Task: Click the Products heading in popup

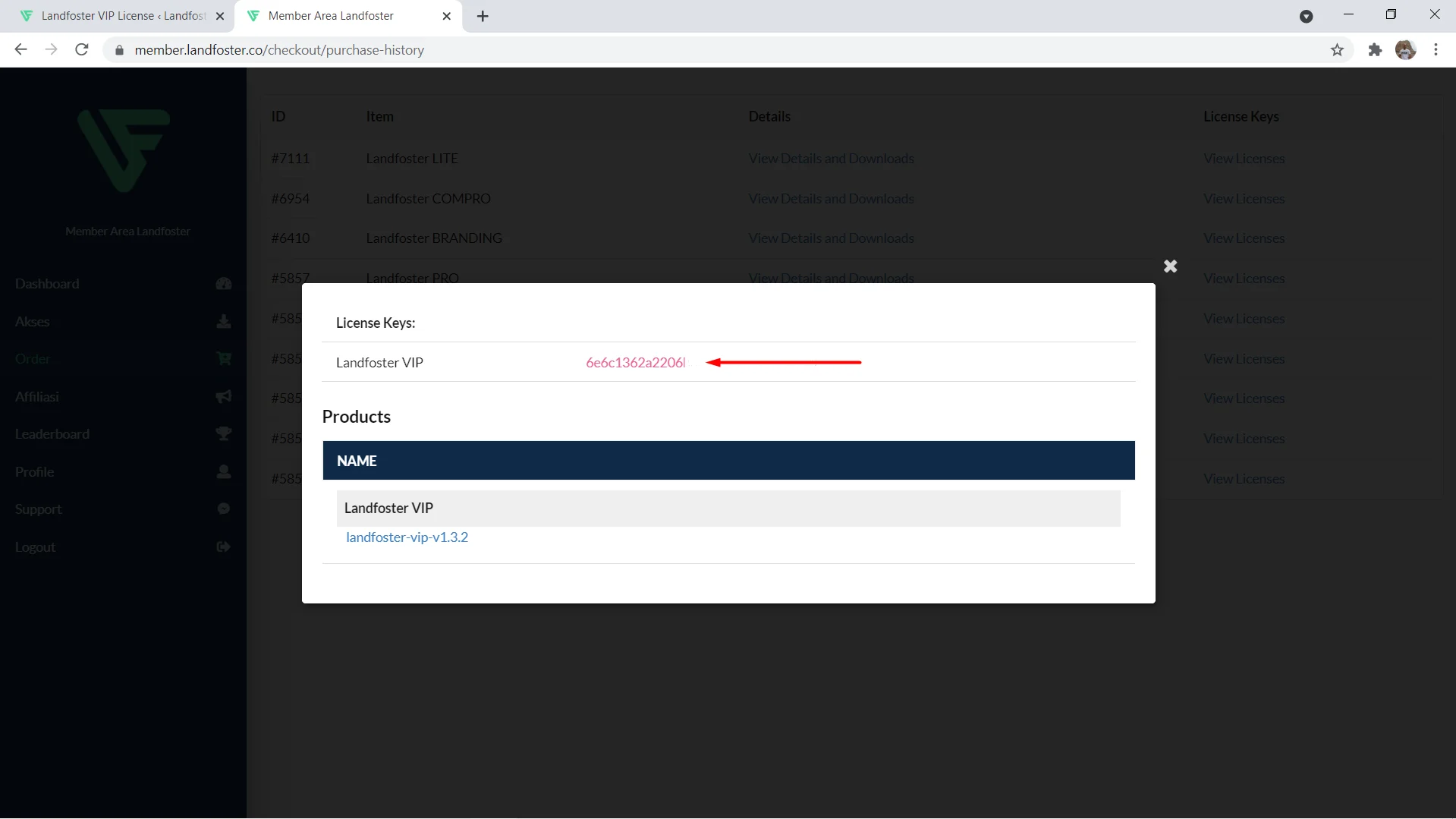Action: (x=356, y=416)
